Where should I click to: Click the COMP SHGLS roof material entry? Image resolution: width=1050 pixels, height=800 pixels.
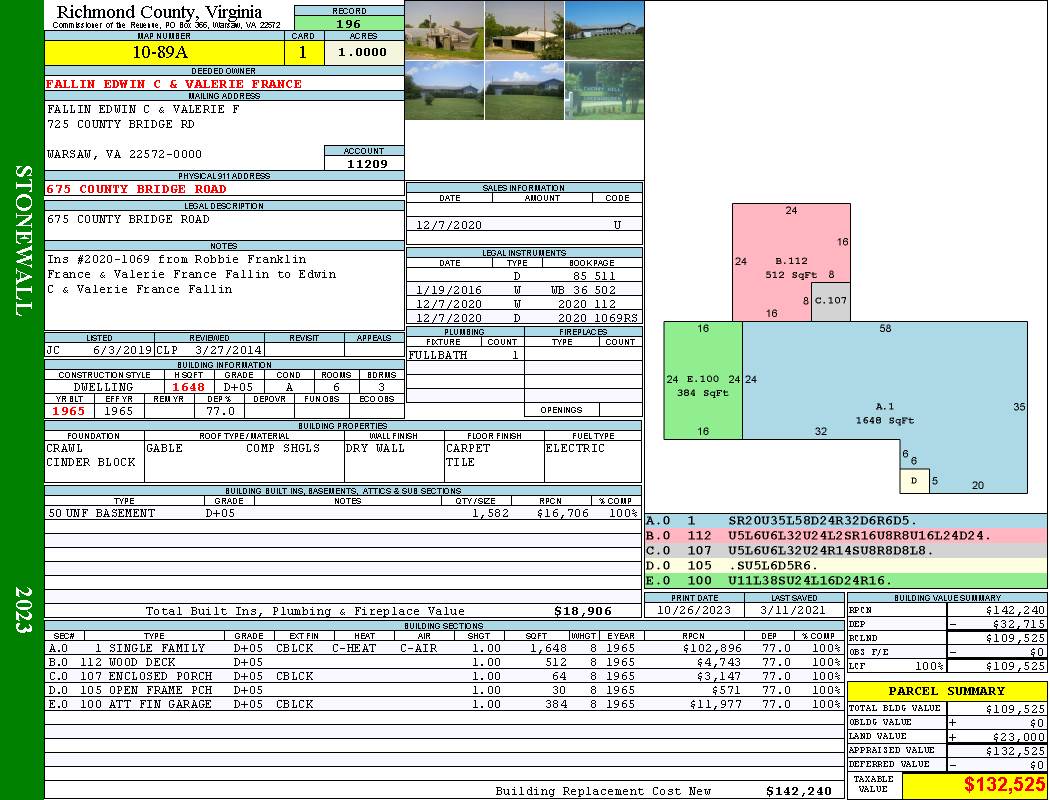[x=283, y=448]
